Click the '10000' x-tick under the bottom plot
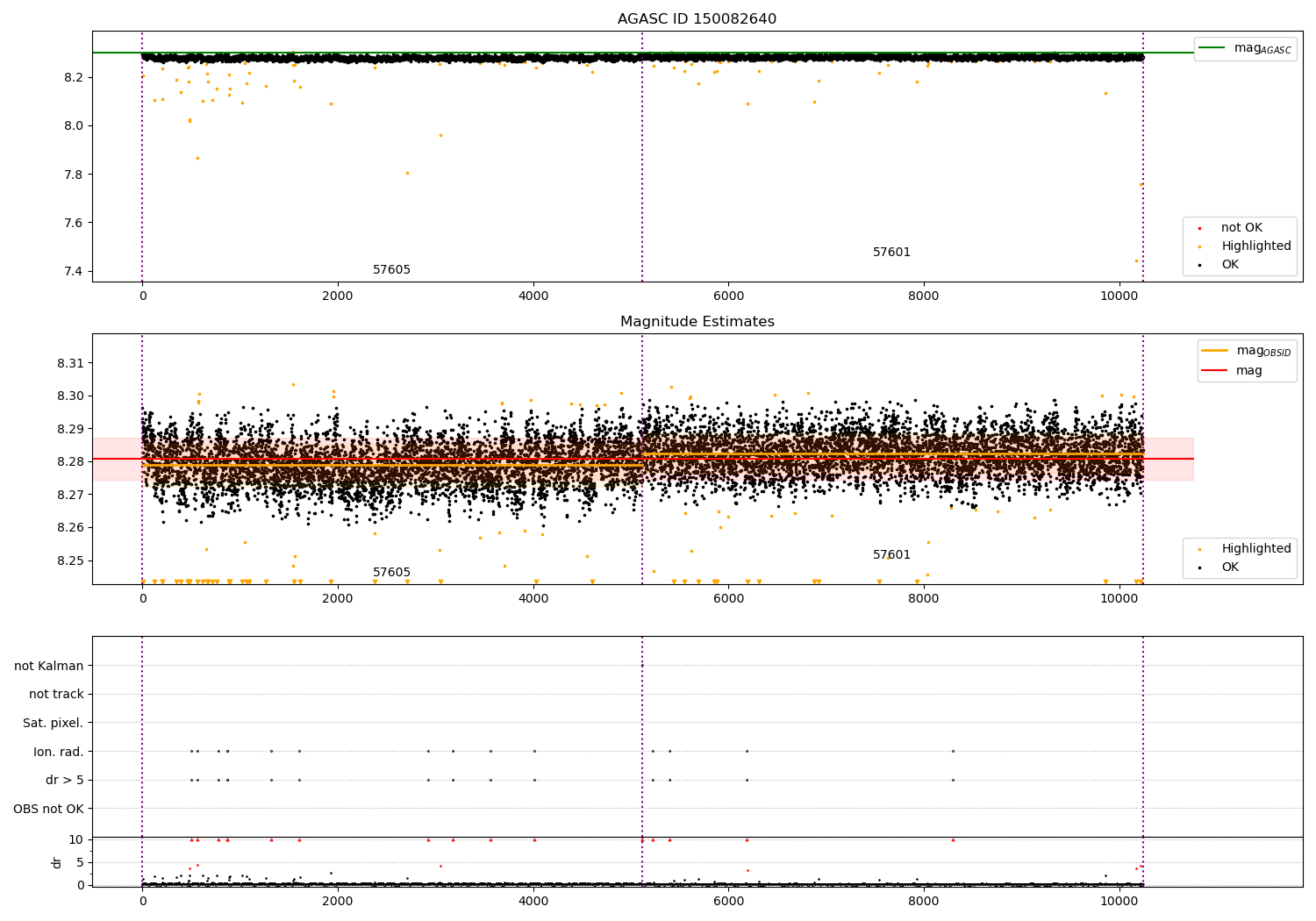 coord(1119,902)
